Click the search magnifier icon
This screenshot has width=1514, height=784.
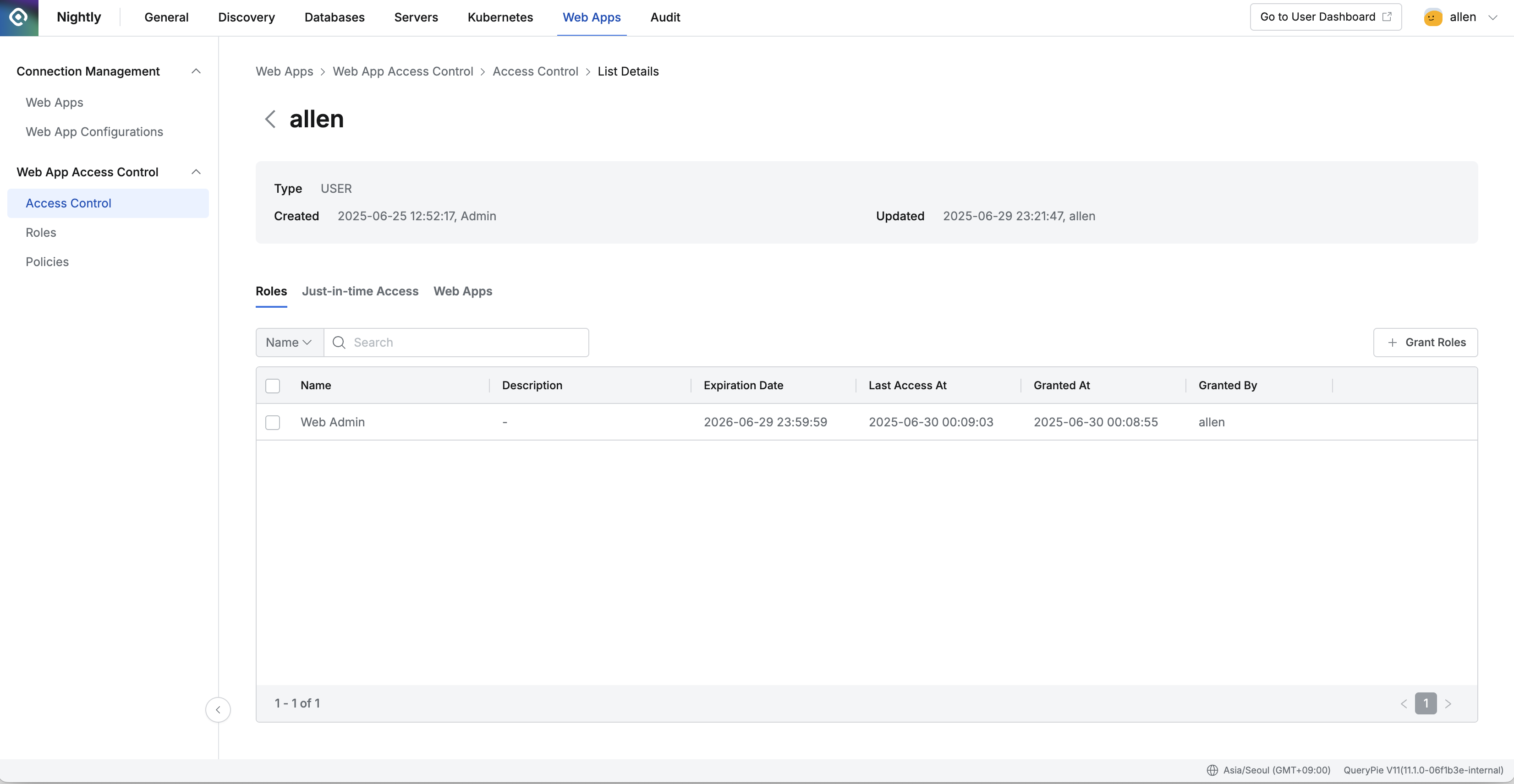click(339, 343)
